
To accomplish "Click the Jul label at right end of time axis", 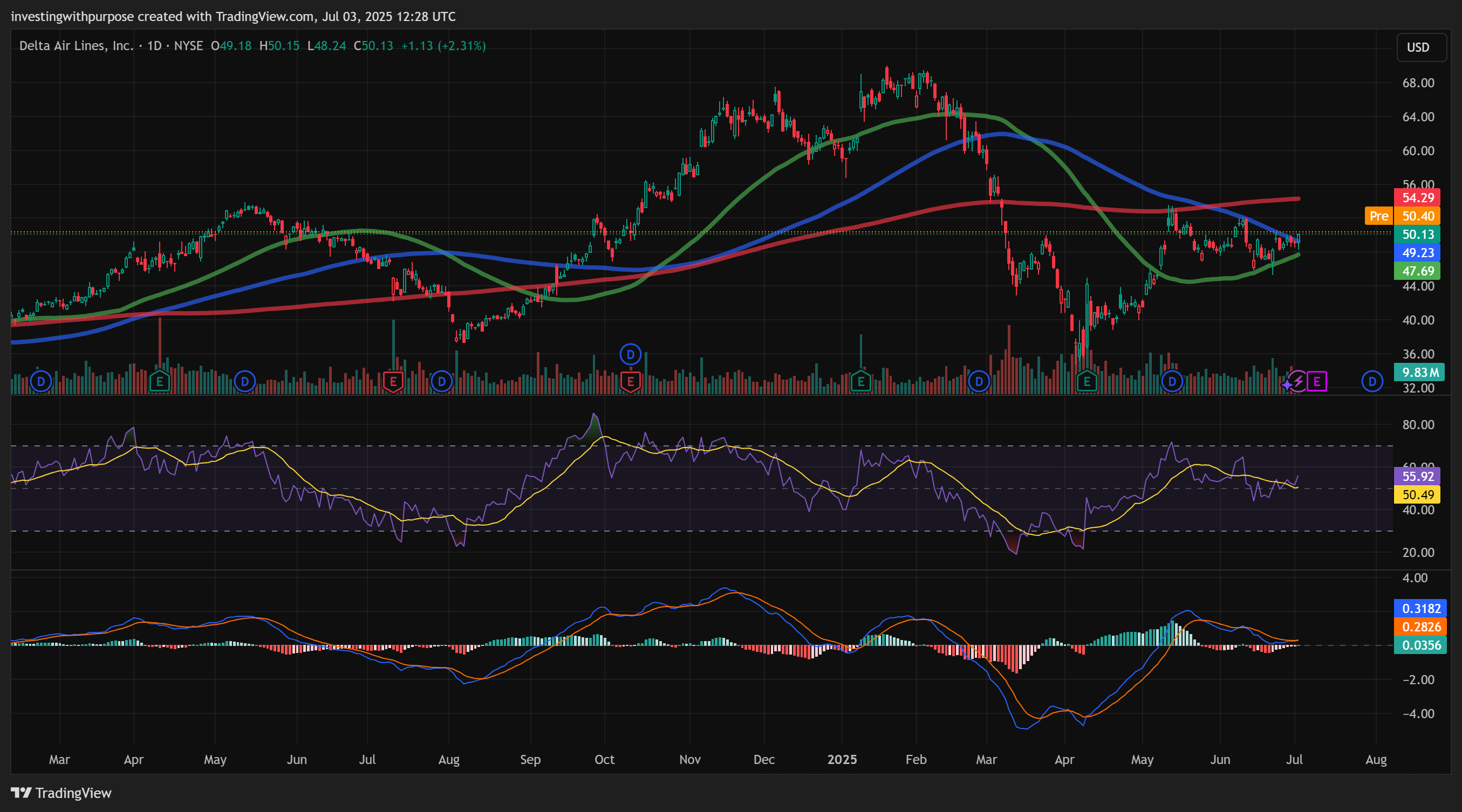I will 1294,759.
